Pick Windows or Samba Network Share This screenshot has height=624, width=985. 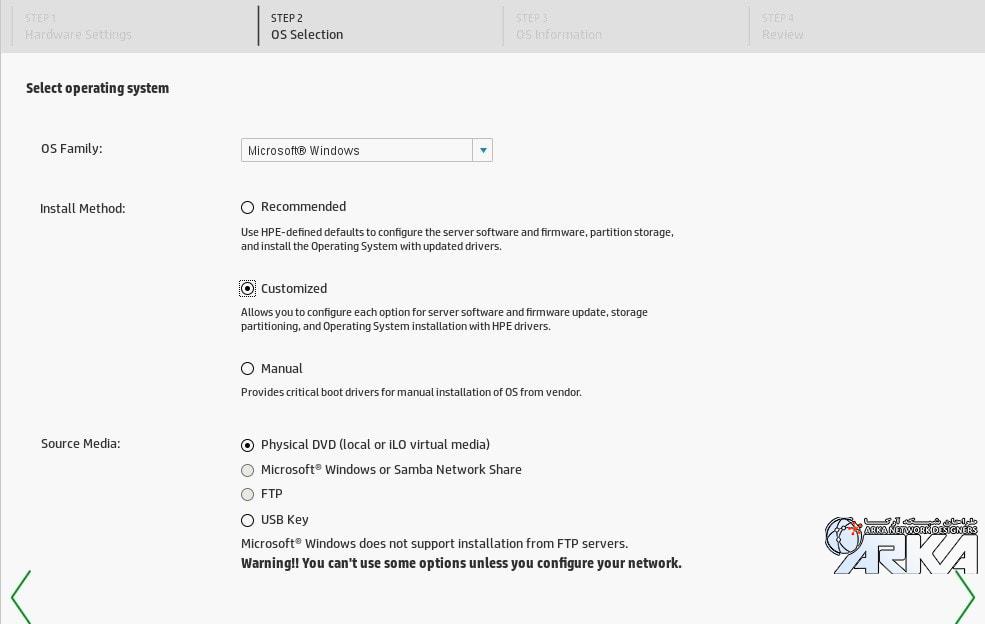(x=248, y=470)
